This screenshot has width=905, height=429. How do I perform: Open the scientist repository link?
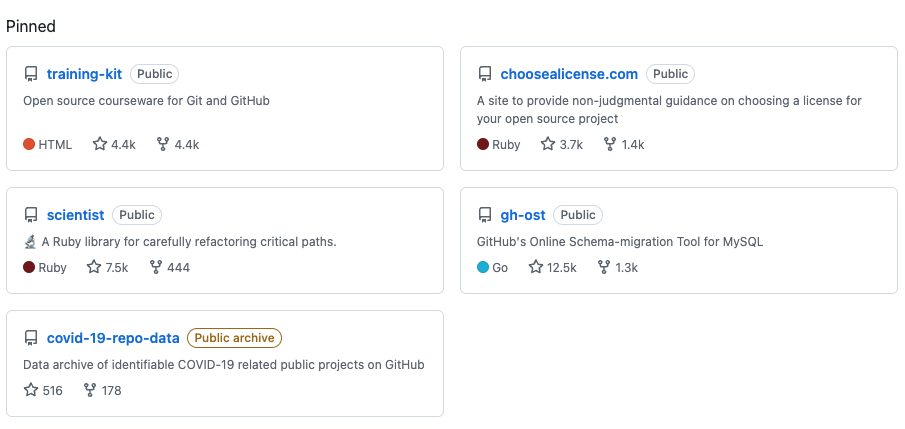tap(76, 215)
